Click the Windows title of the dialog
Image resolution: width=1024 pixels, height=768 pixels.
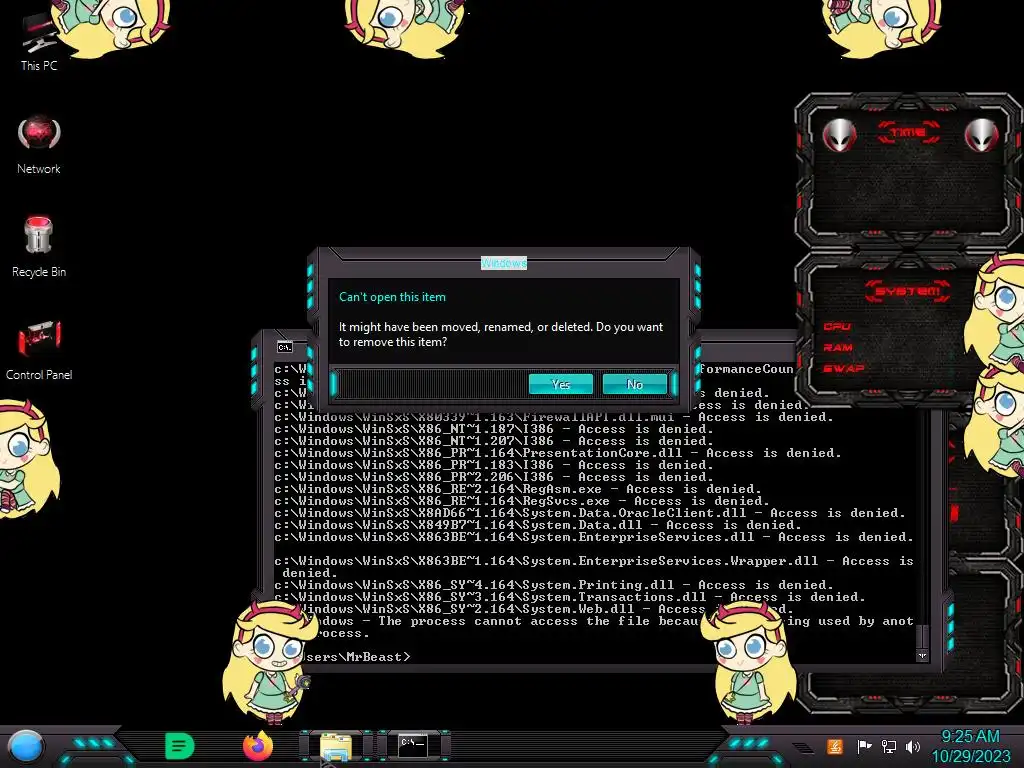pyautogui.click(x=504, y=263)
